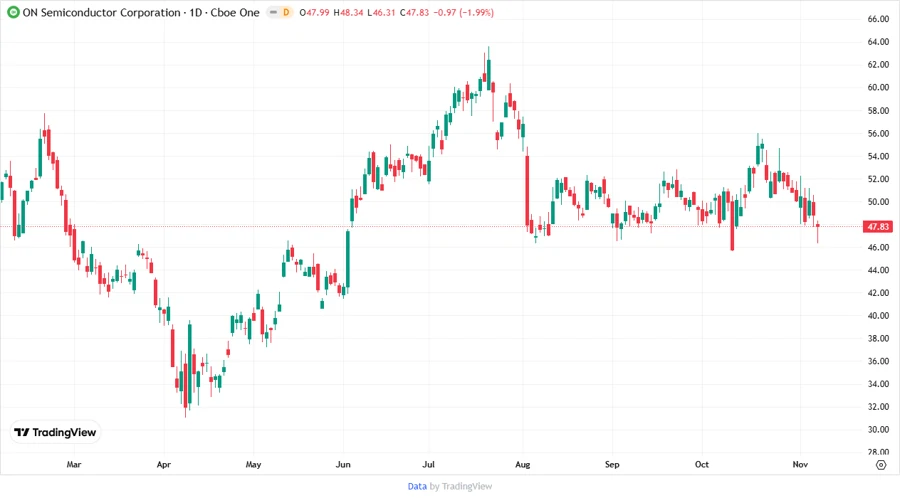Click the 'by TradingView' attribution text
The image size is (900, 498).
click(x=461, y=486)
